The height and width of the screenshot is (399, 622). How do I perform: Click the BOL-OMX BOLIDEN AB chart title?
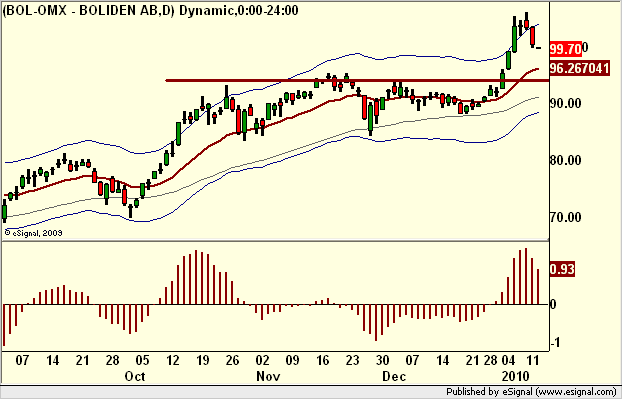point(150,11)
